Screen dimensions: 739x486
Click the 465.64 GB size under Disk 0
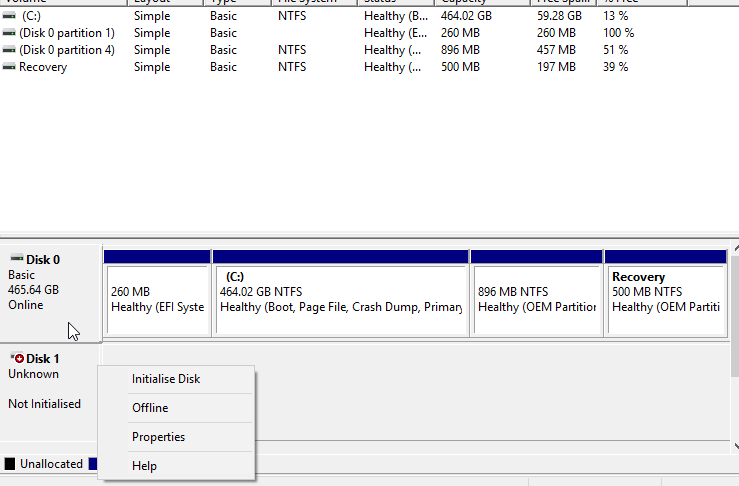point(33,289)
